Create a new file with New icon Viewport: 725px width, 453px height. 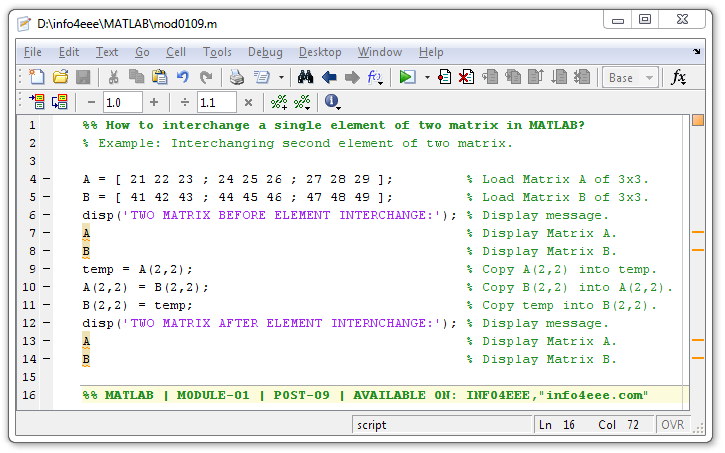pyautogui.click(x=37, y=77)
